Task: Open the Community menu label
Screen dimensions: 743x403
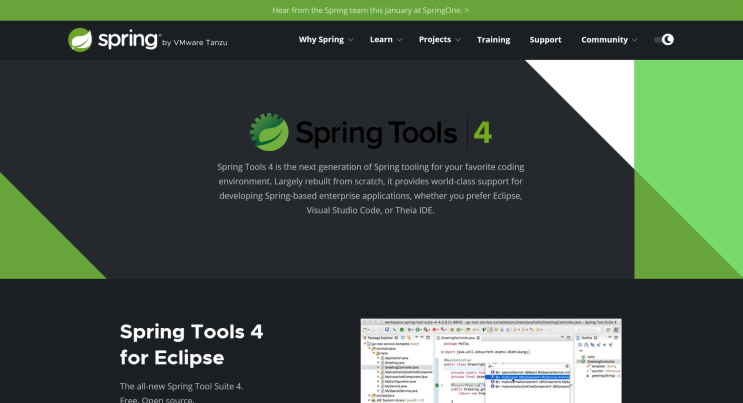Action: tap(605, 40)
